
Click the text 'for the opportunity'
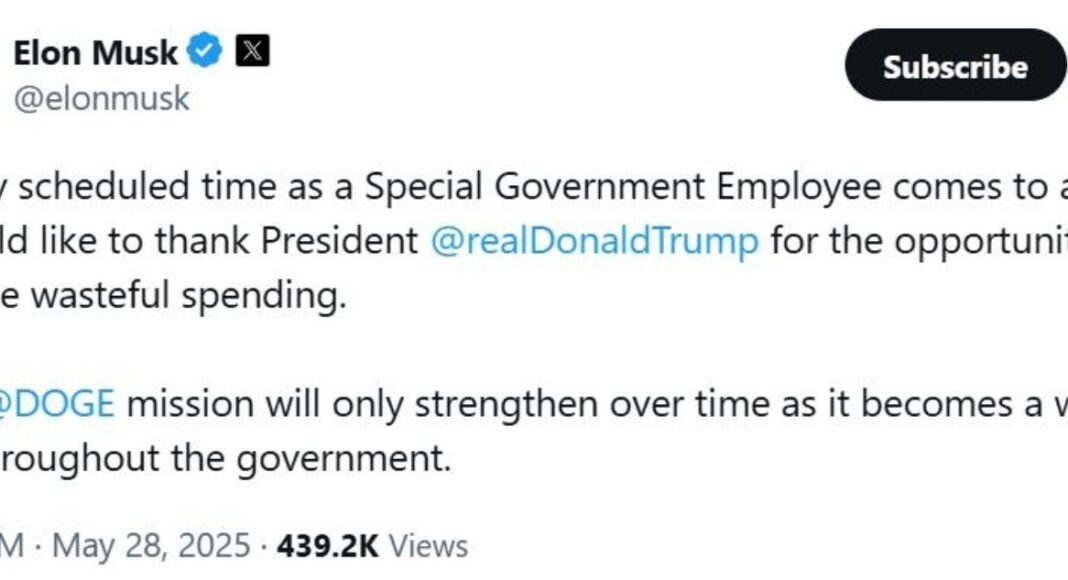918,242
